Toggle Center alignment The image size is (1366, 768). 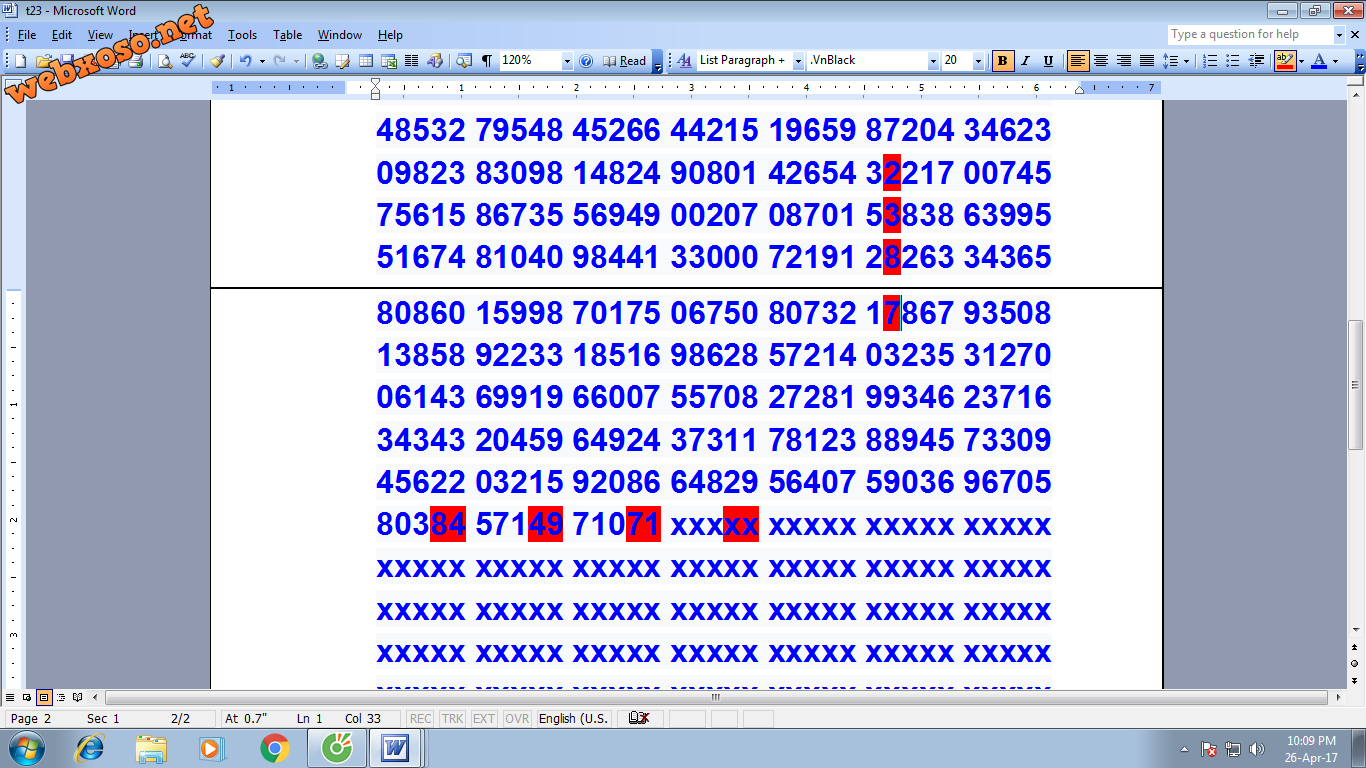(1101, 61)
